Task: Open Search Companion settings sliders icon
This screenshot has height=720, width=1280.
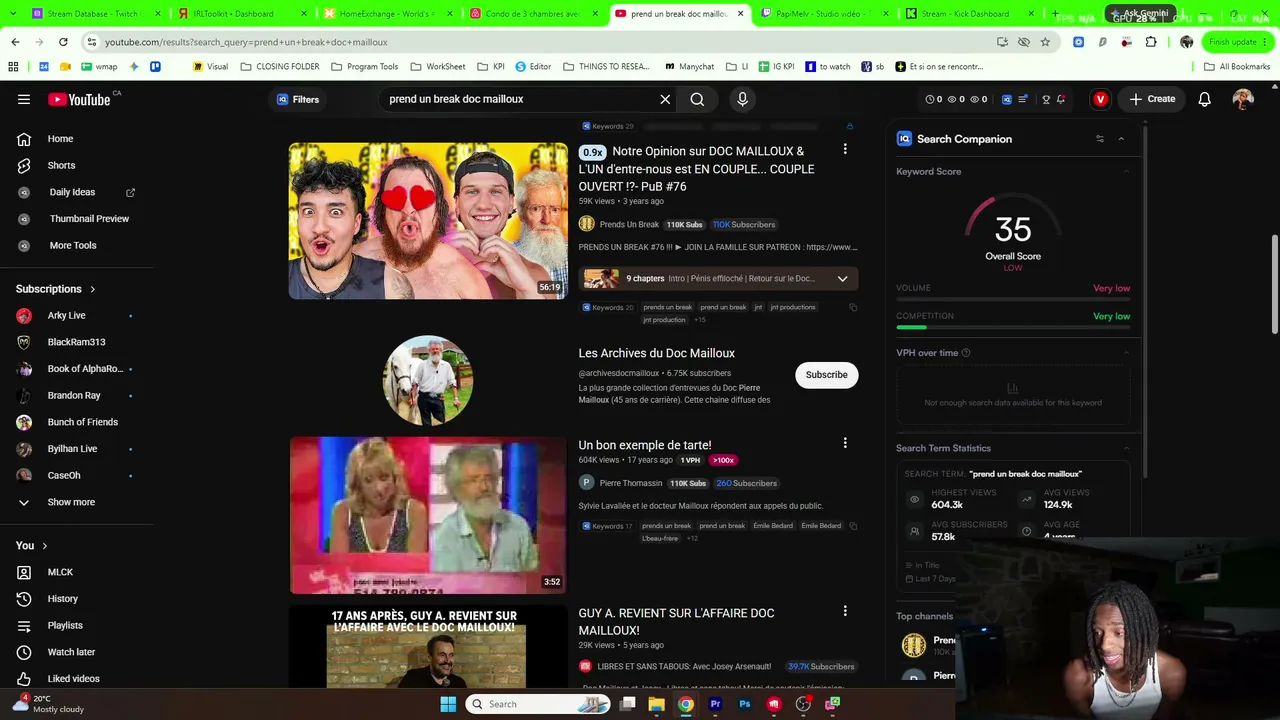Action: click(x=1100, y=139)
